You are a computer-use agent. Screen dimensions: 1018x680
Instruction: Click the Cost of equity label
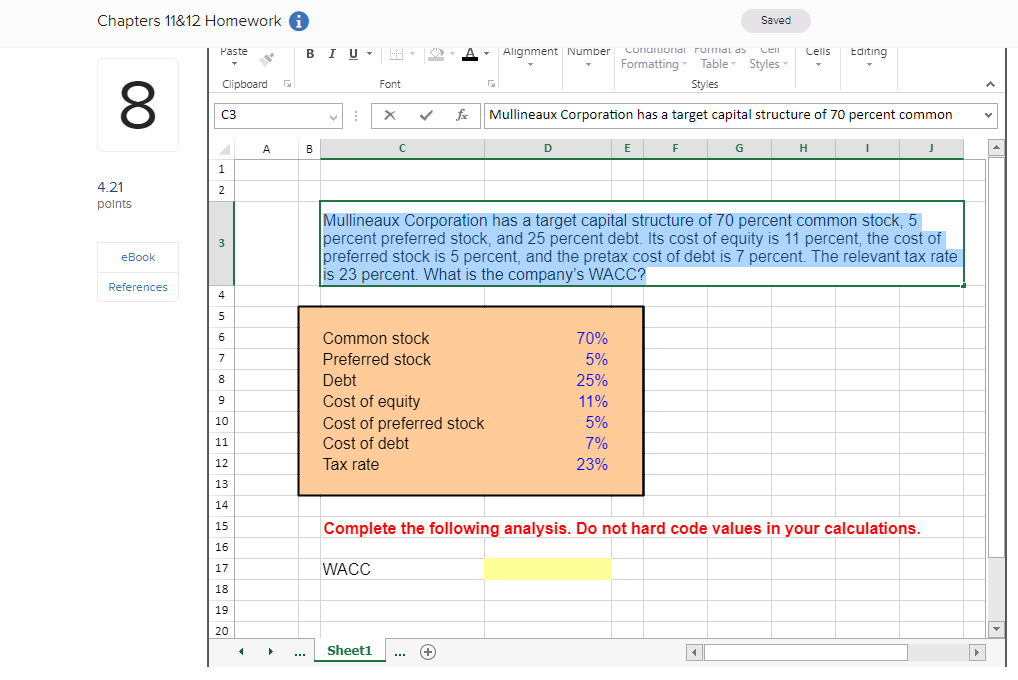[371, 401]
